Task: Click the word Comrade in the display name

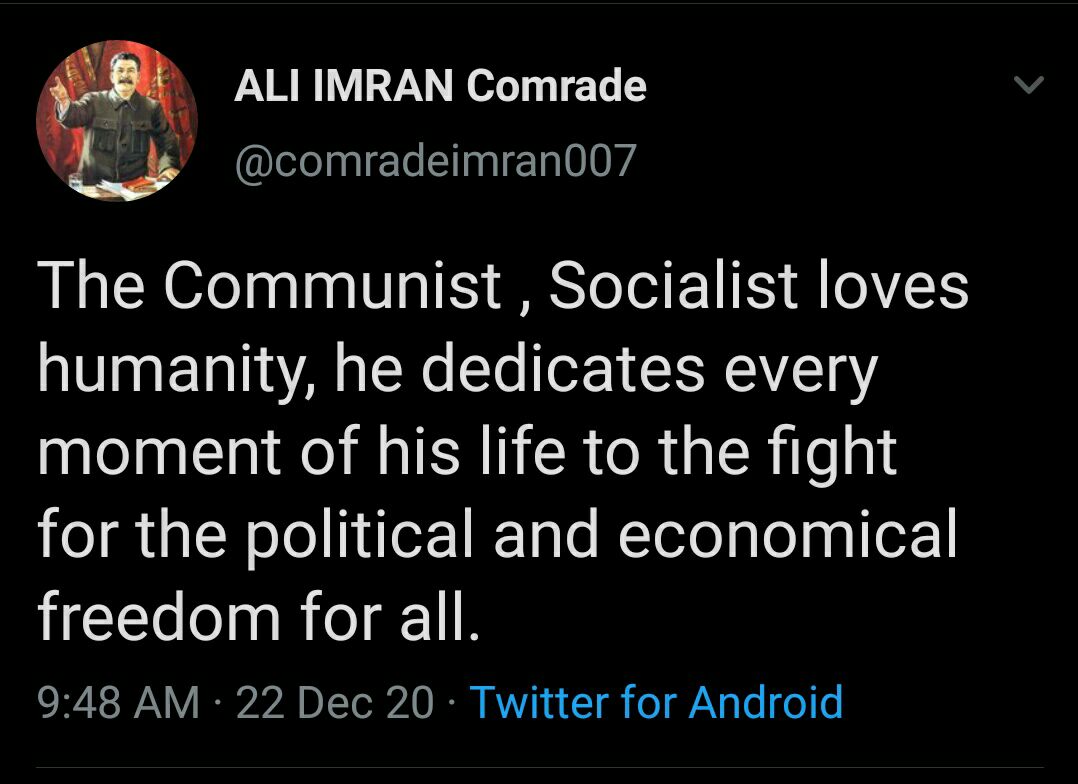Action: [557, 87]
